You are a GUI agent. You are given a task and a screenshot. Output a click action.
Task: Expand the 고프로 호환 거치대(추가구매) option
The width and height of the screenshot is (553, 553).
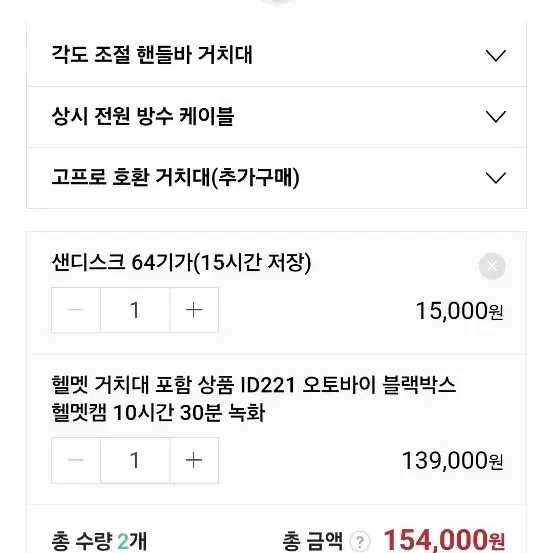coord(276,178)
